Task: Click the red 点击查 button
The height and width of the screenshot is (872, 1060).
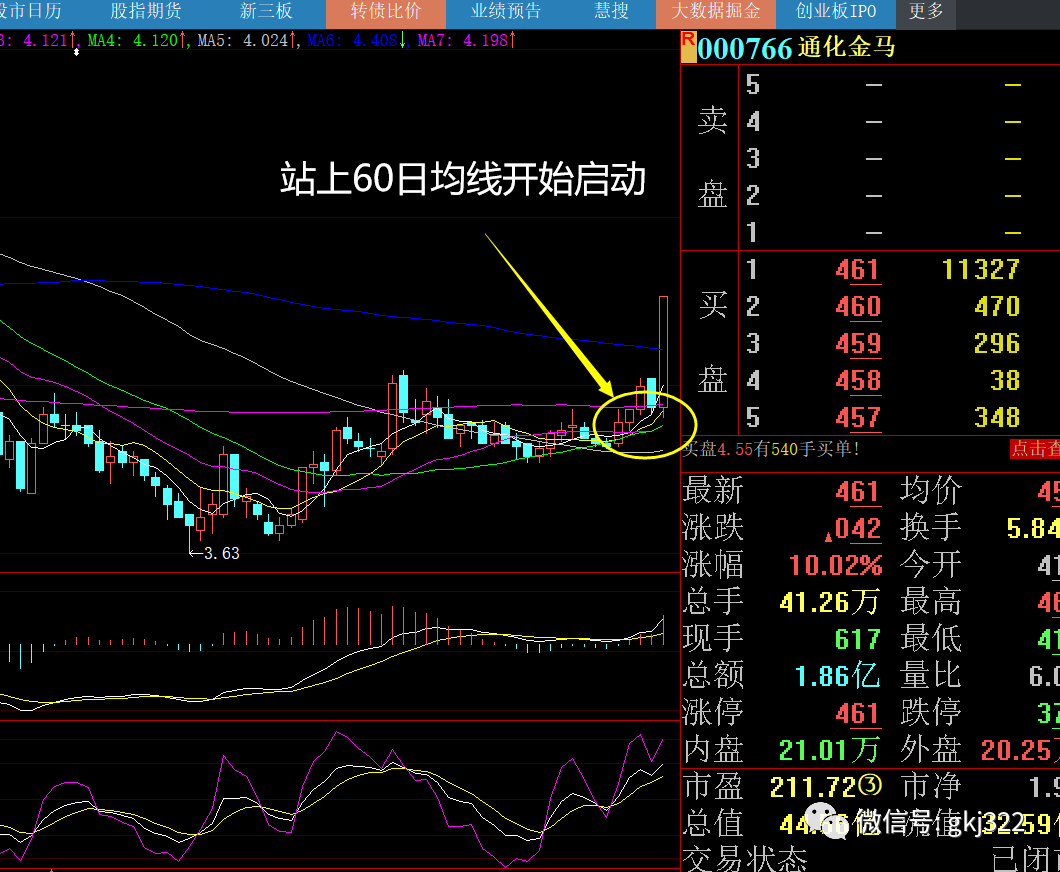Action: (1034, 449)
